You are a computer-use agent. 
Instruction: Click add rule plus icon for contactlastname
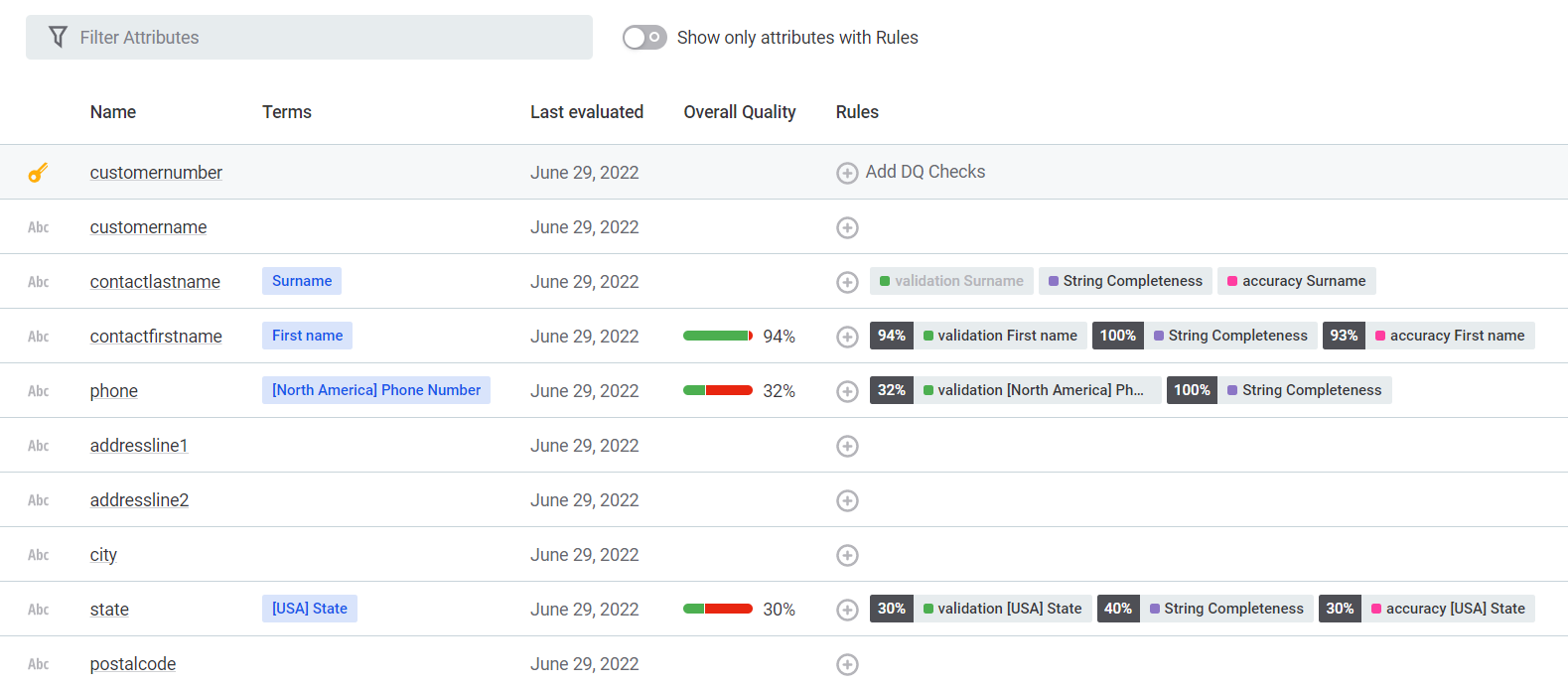847,282
